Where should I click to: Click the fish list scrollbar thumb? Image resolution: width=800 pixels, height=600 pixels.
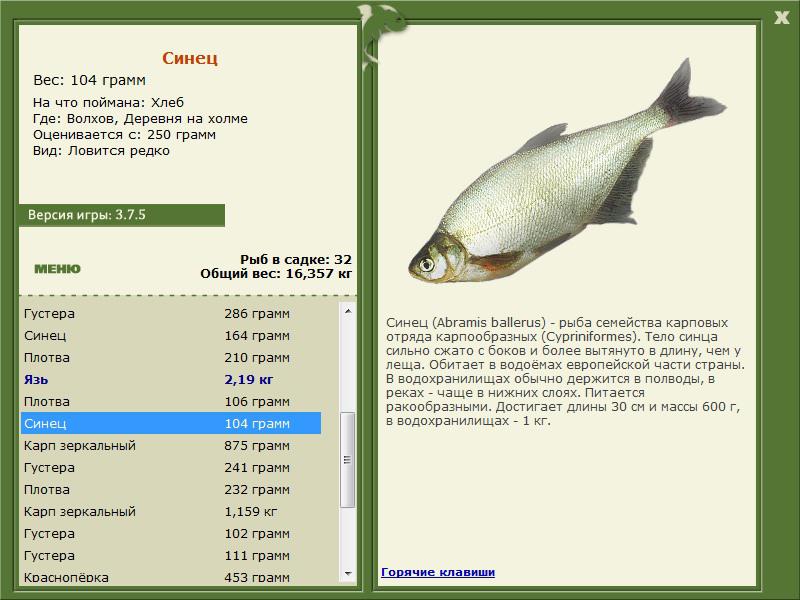coord(348,460)
